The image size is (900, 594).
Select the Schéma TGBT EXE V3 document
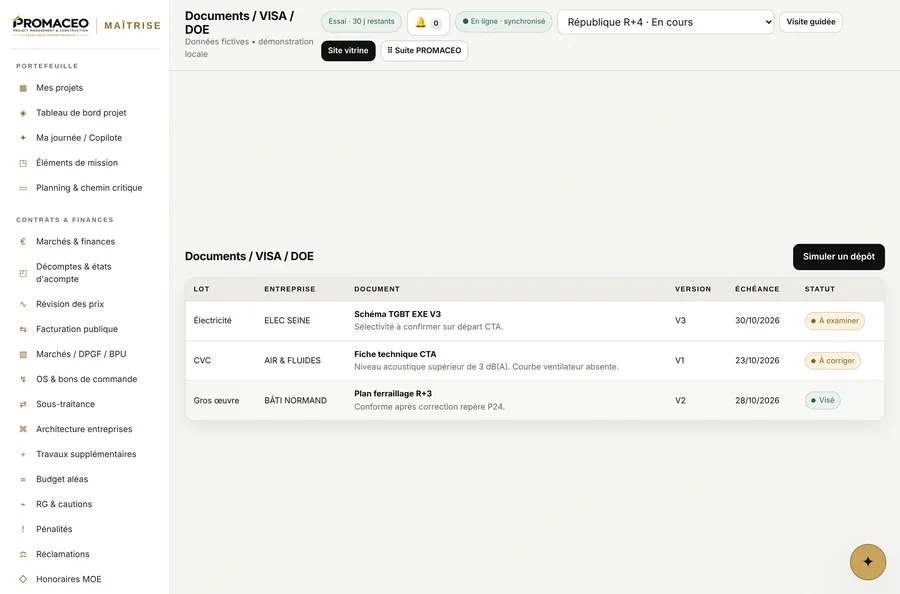click(397, 314)
